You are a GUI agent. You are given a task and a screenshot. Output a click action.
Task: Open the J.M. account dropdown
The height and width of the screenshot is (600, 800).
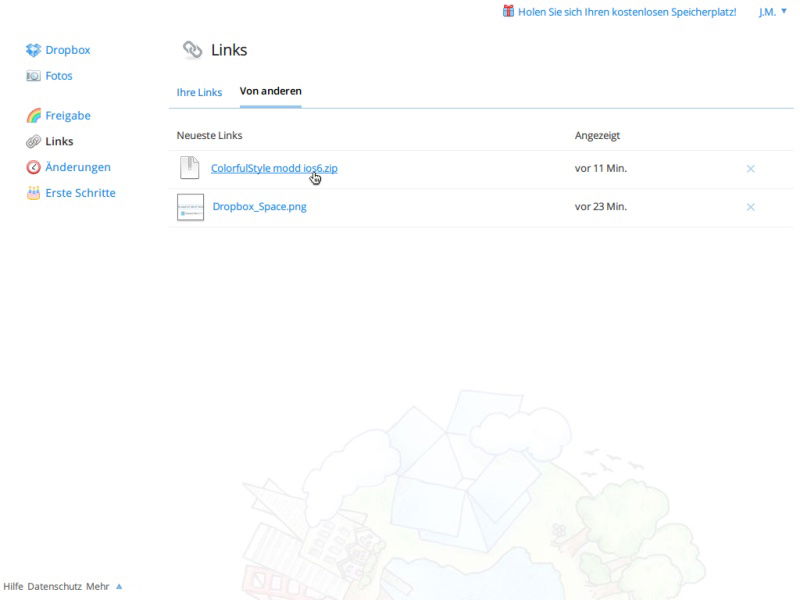click(x=772, y=12)
